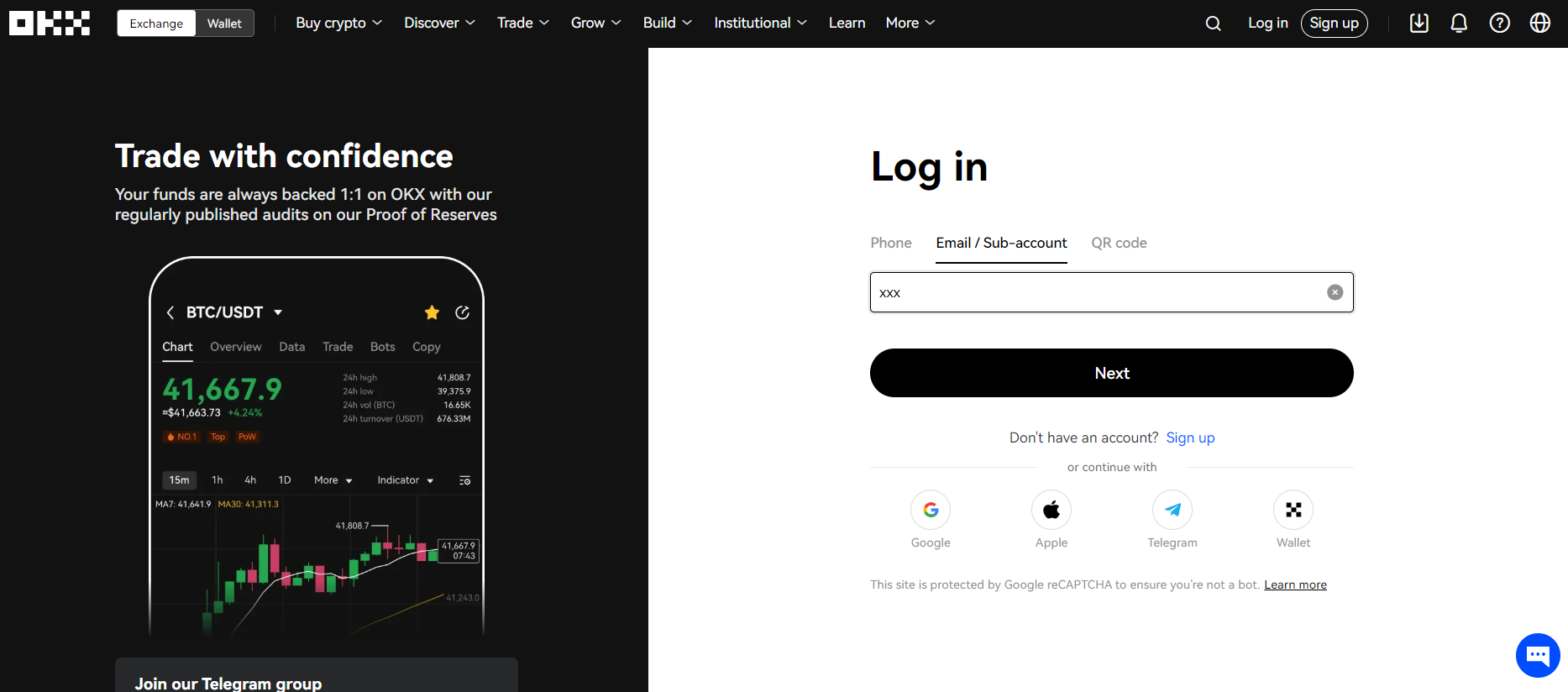Expand the Trade menu
The height and width of the screenshot is (692, 1568).
point(522,24)
